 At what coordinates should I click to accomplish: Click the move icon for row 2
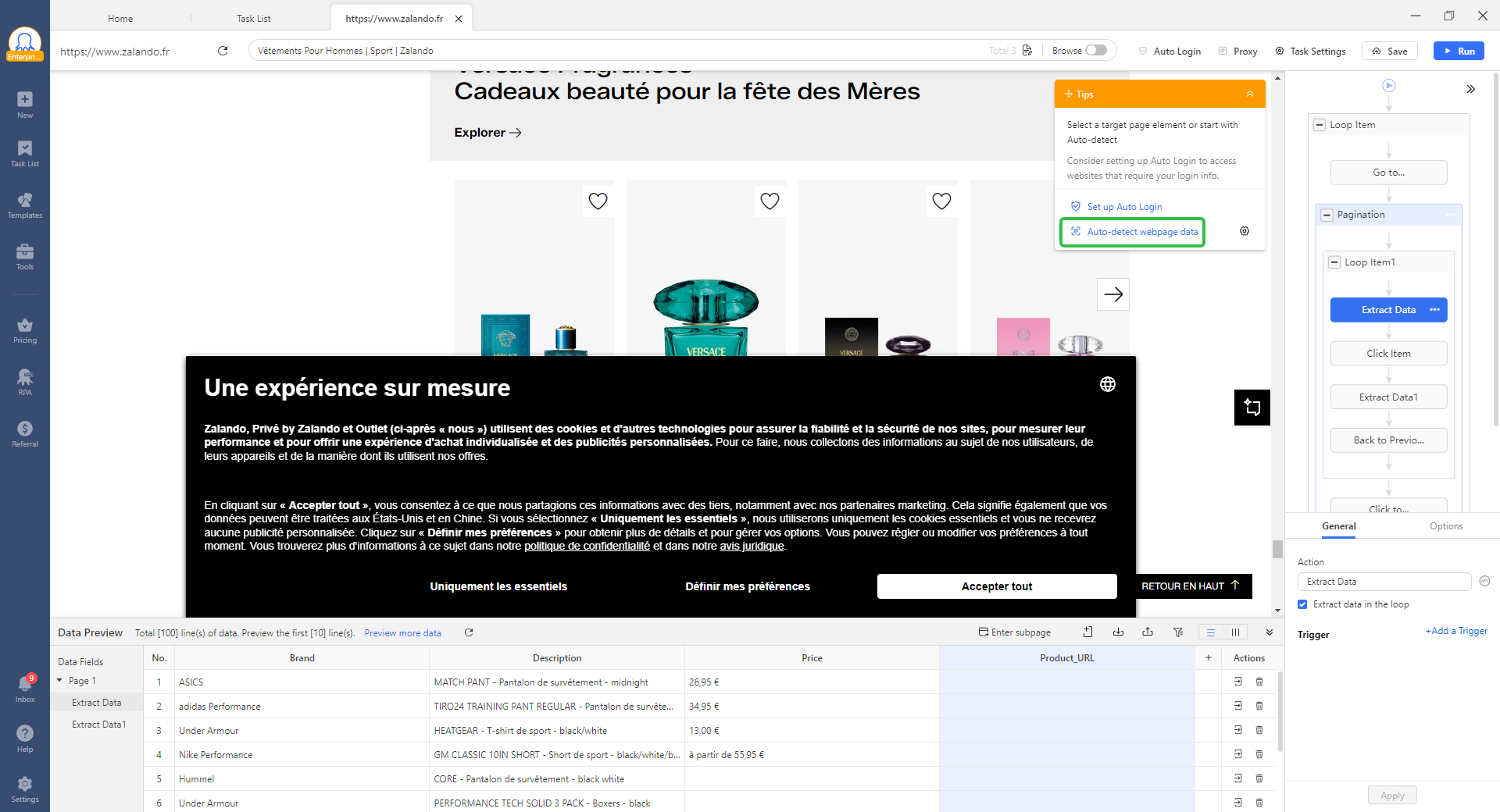(x=1238, y=706)
